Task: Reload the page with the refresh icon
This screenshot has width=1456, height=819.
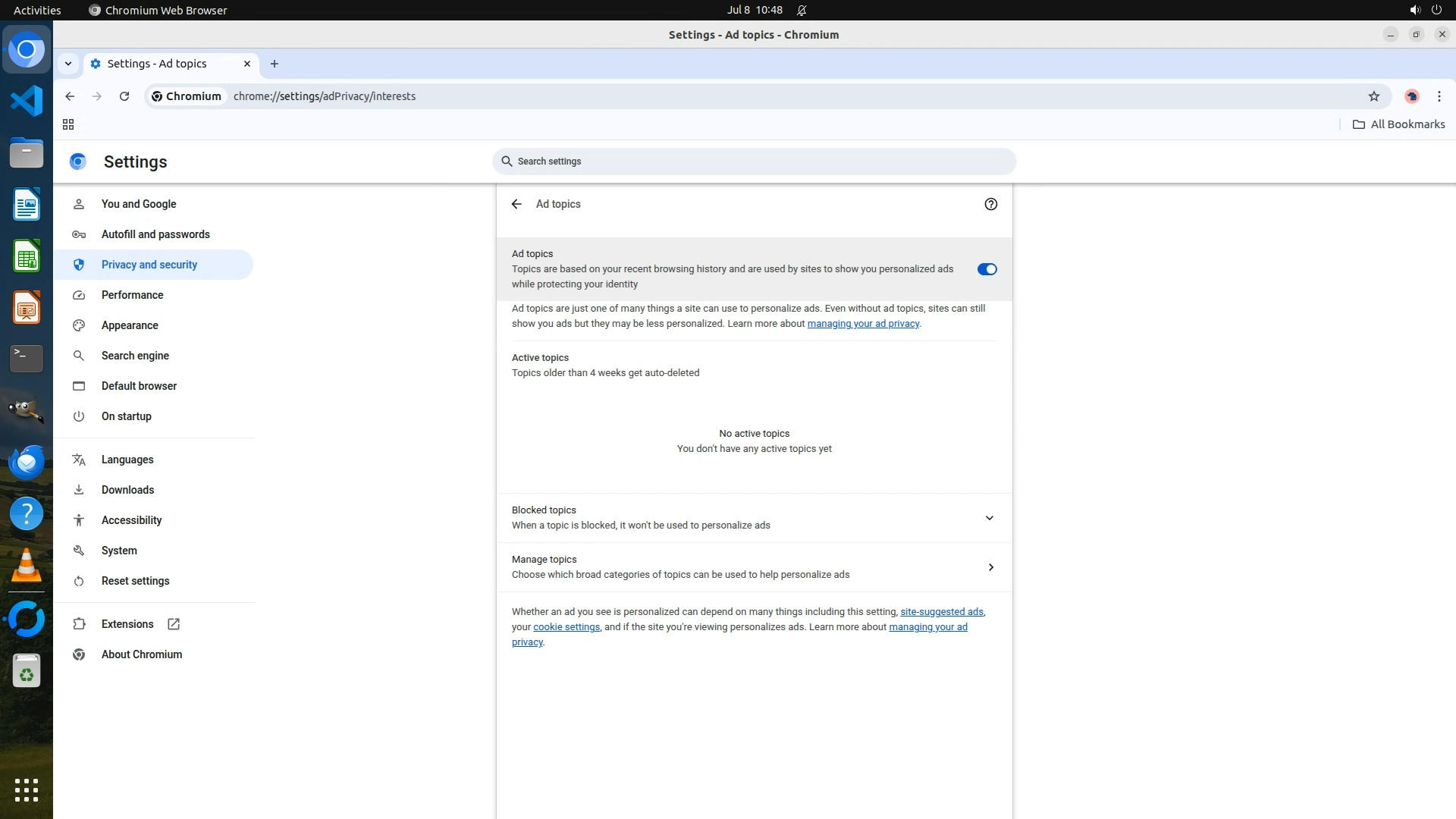Action: (x=124, y=96)
